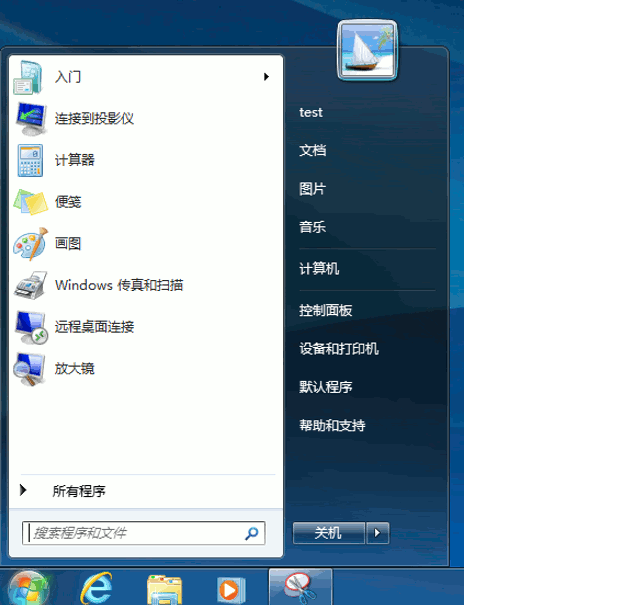Open 帮助和支持 help and support
The image size is (640, 605).
(x=332, y=425)
